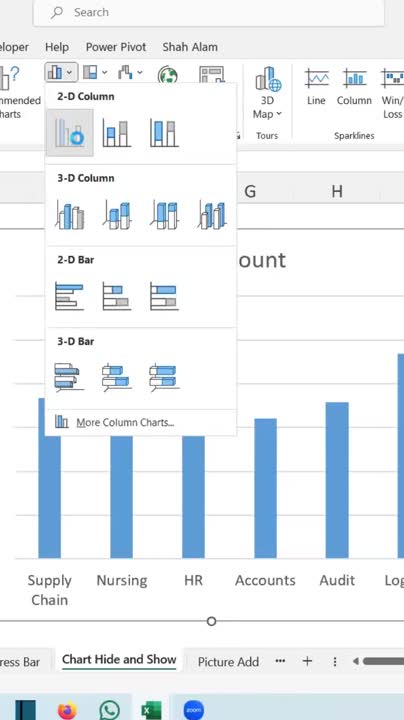Viewport: 404px width, 720px height.
Task: Choose the 3-D 100% Stacked Bar icon
Action: (164, 377)
